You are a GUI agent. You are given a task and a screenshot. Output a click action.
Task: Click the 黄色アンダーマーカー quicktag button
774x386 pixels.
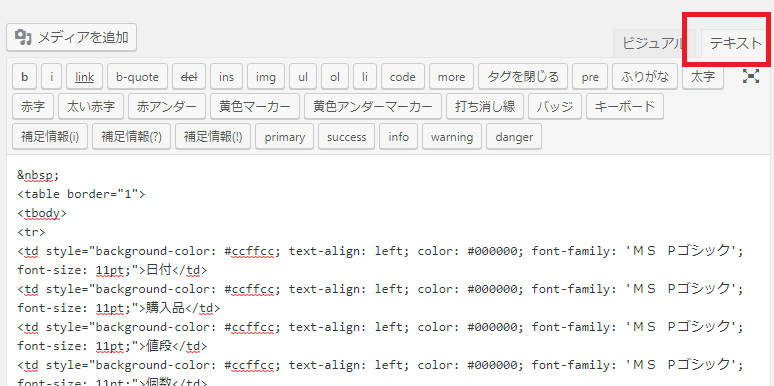[x=373, y=107]
